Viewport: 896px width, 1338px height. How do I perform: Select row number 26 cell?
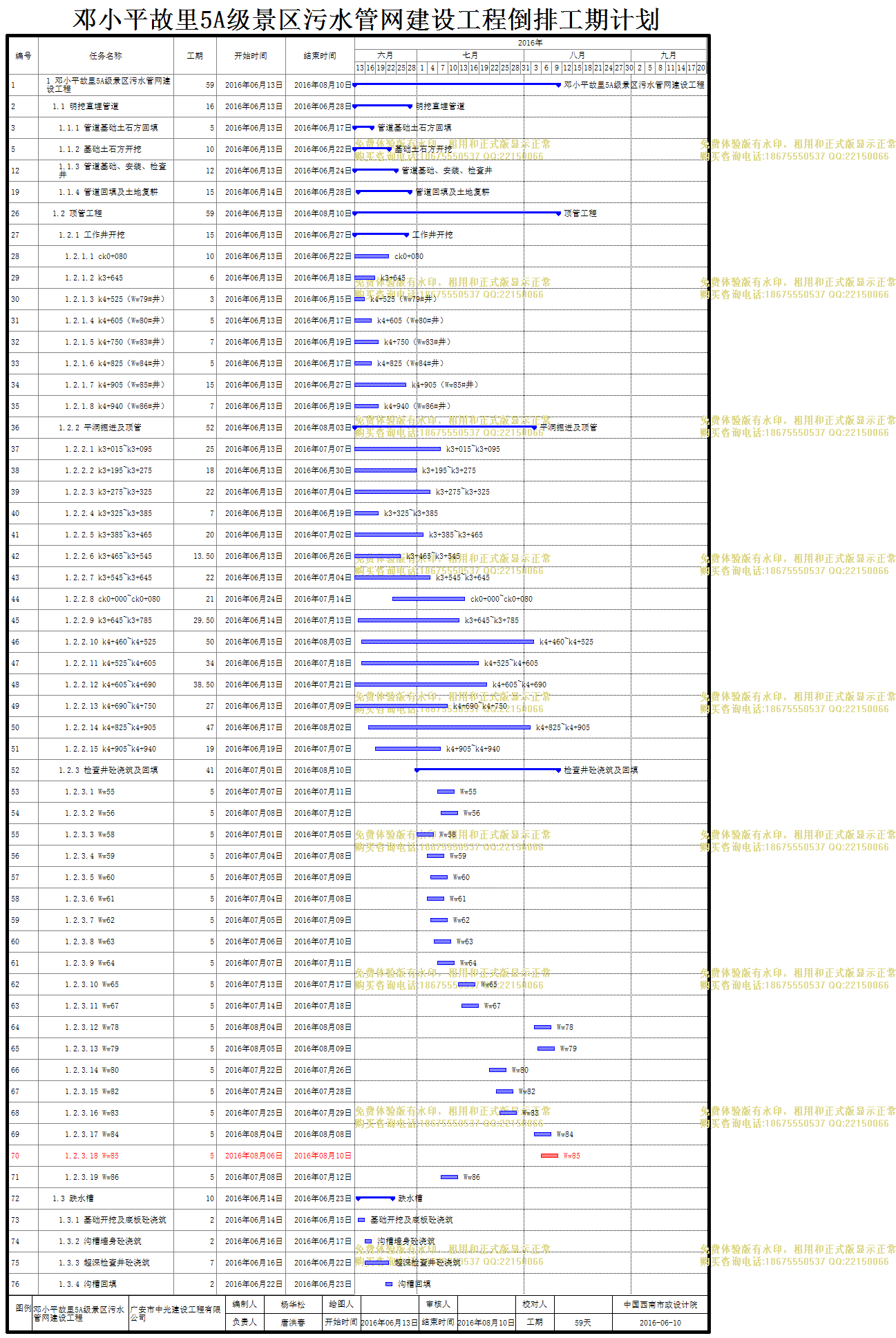23,213
